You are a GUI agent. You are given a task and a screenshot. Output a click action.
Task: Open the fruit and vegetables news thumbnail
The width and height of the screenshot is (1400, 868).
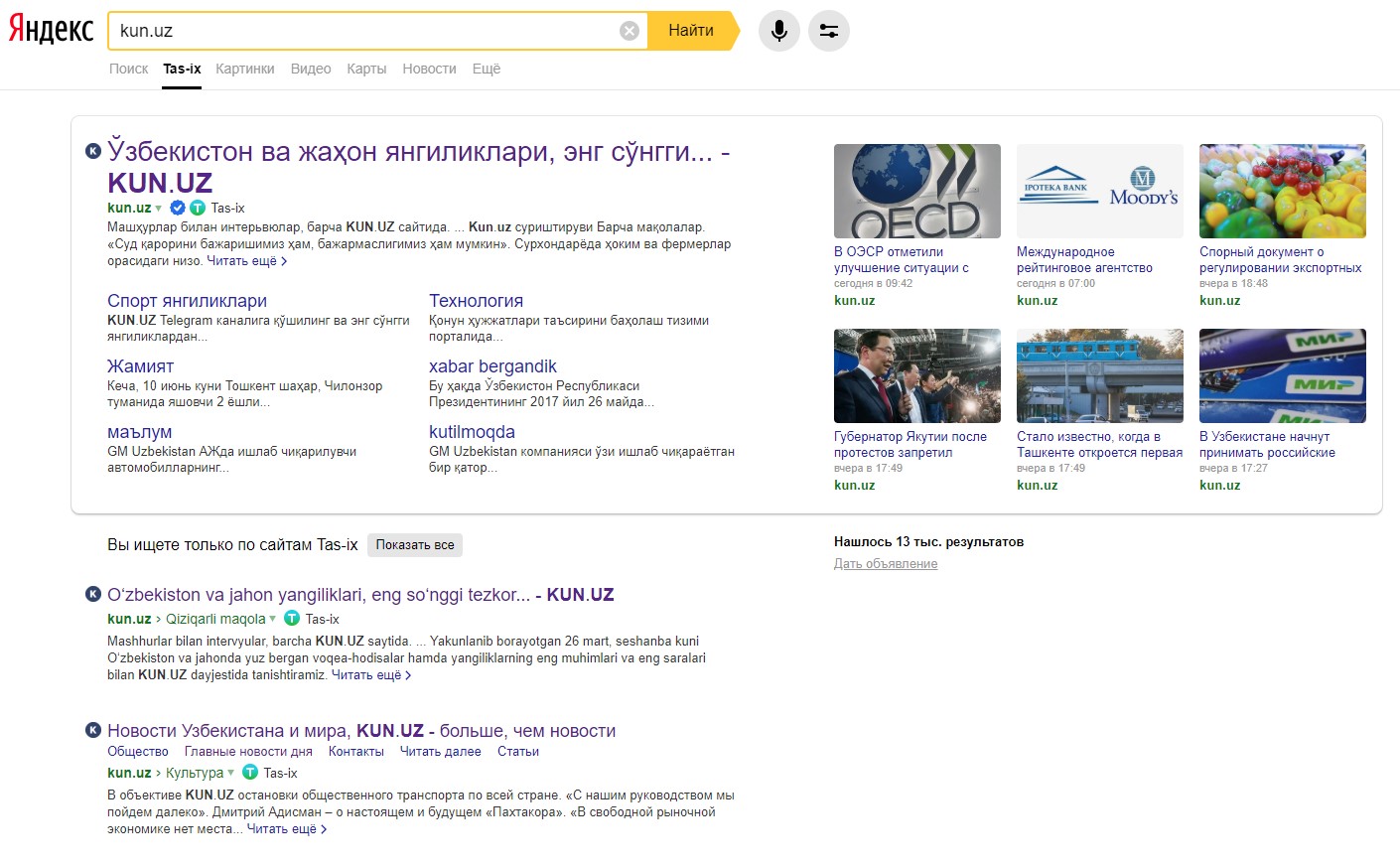click(1283, 191)
